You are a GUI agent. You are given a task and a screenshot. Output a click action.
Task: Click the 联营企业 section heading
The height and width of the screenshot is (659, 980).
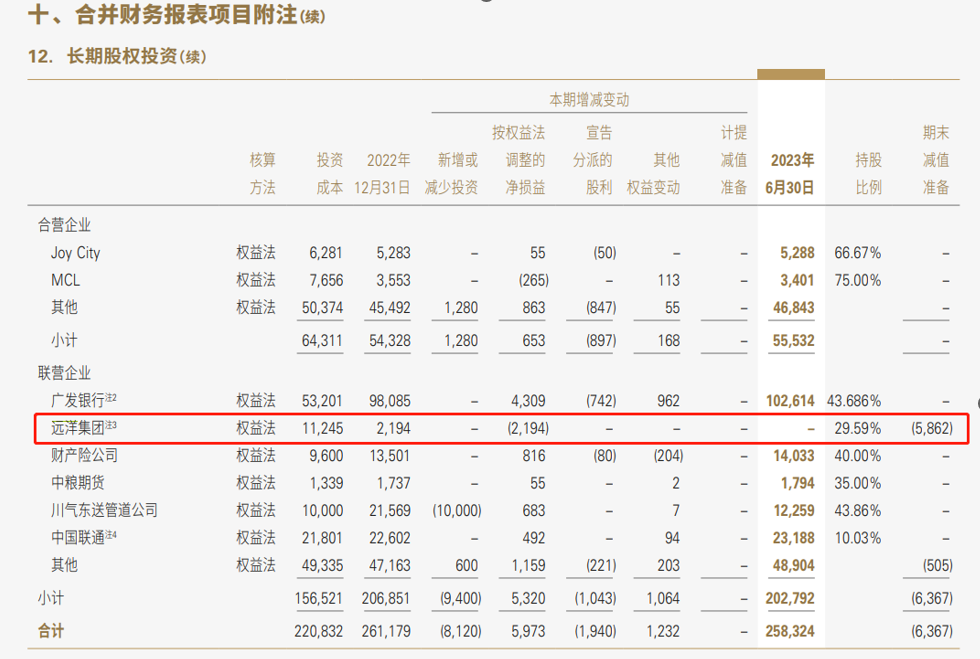(x=64, y=373)
